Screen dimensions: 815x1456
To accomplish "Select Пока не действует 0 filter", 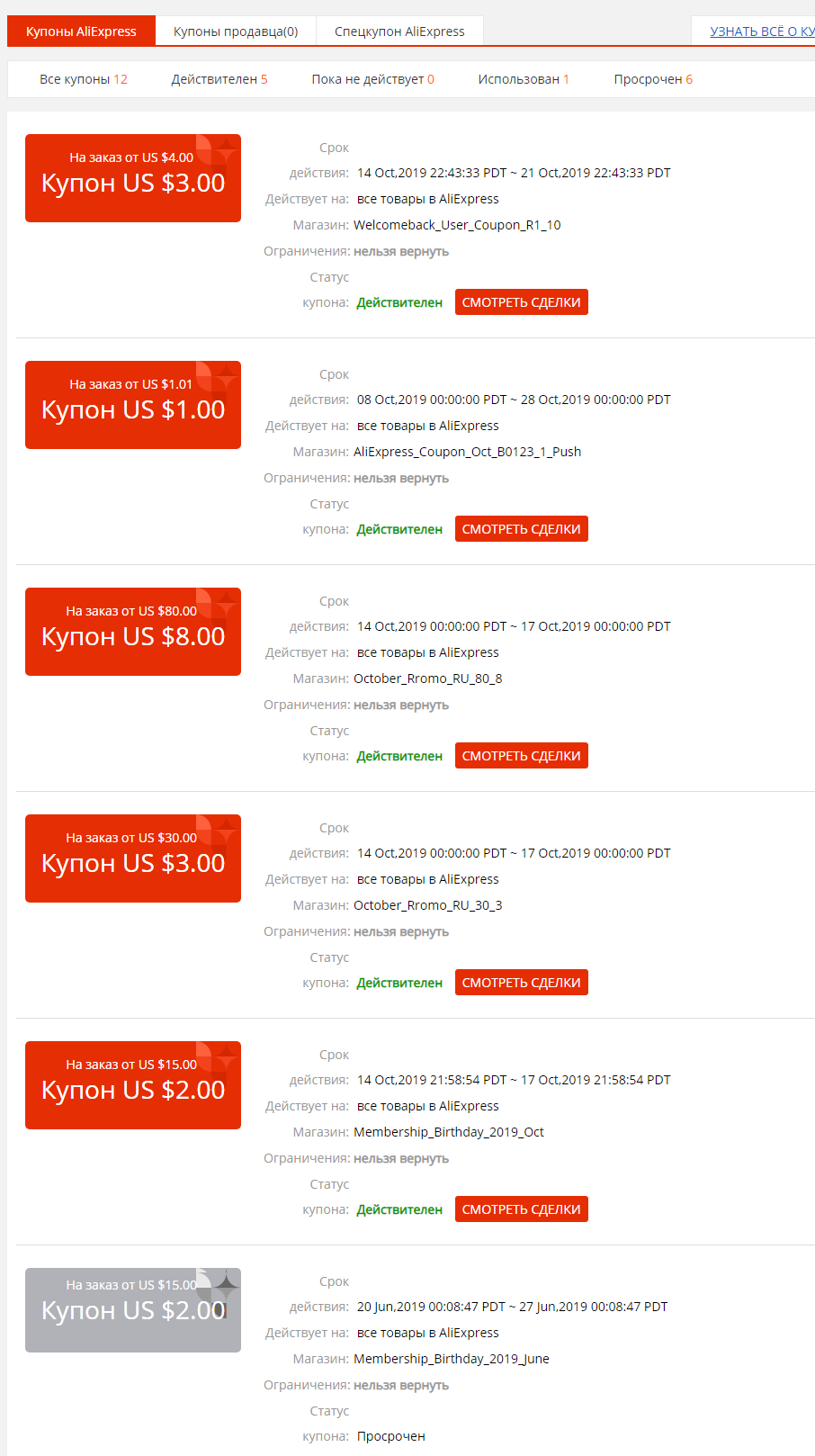I will (x=372, y=79).
